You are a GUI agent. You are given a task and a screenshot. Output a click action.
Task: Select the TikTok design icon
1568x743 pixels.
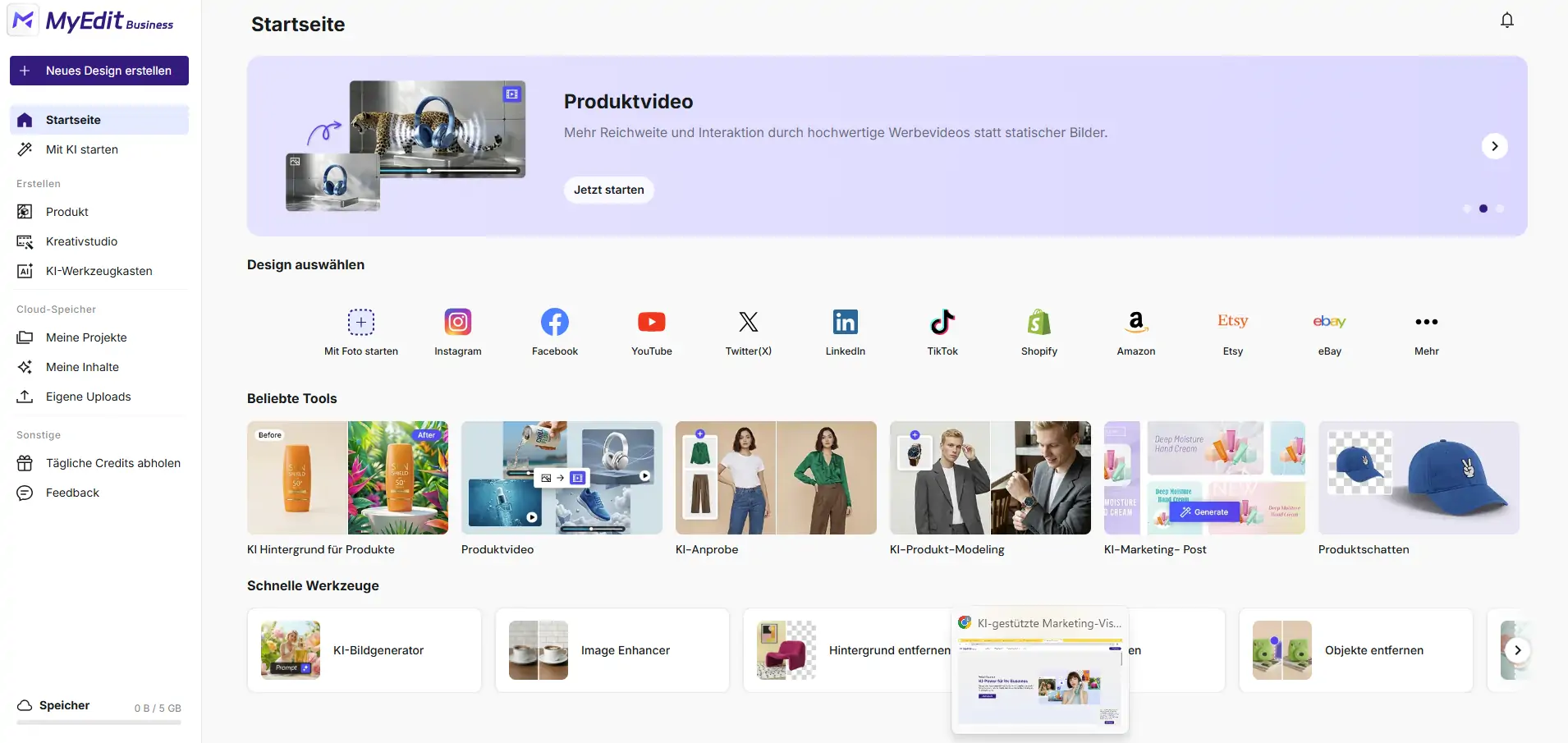pos(942,322)
